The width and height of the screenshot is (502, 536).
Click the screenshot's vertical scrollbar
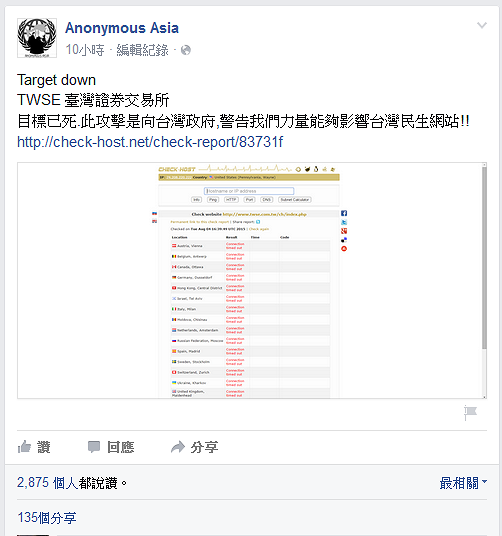[484, 281]
